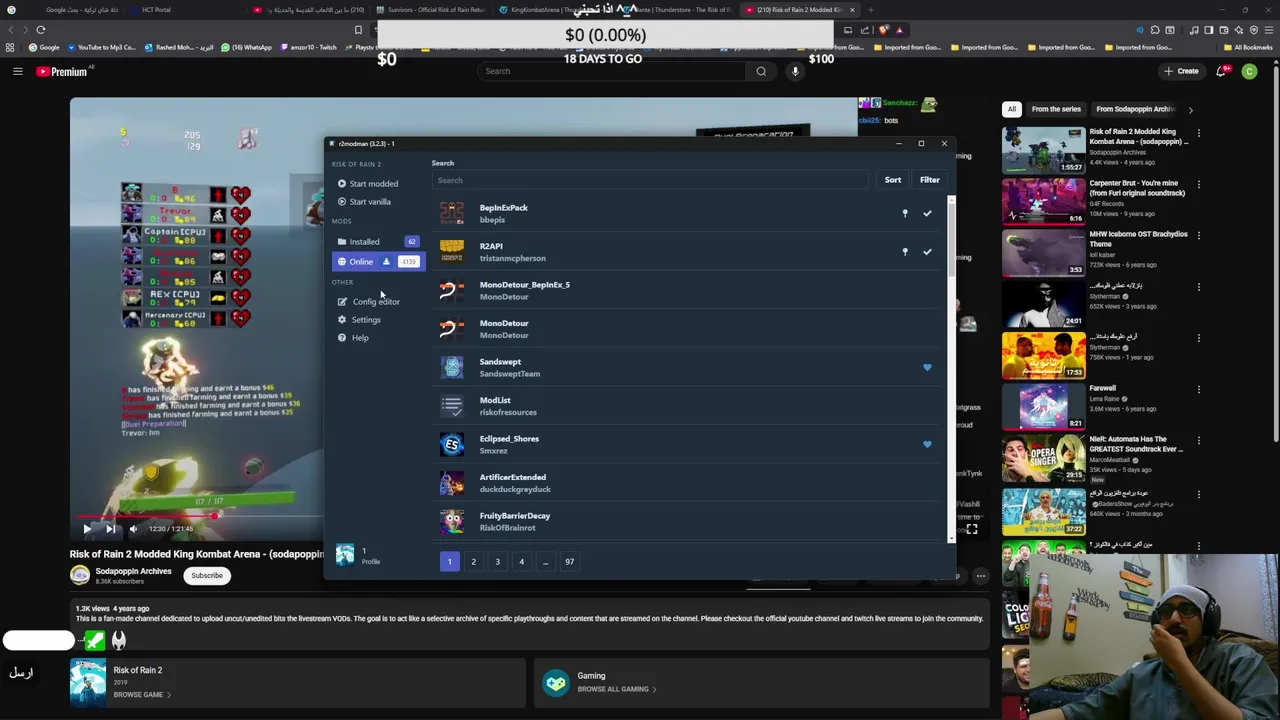This screenshot has height=720, width=1280.
Task: Open the Browse All Gaming link
Action: [x=616, y=689]
